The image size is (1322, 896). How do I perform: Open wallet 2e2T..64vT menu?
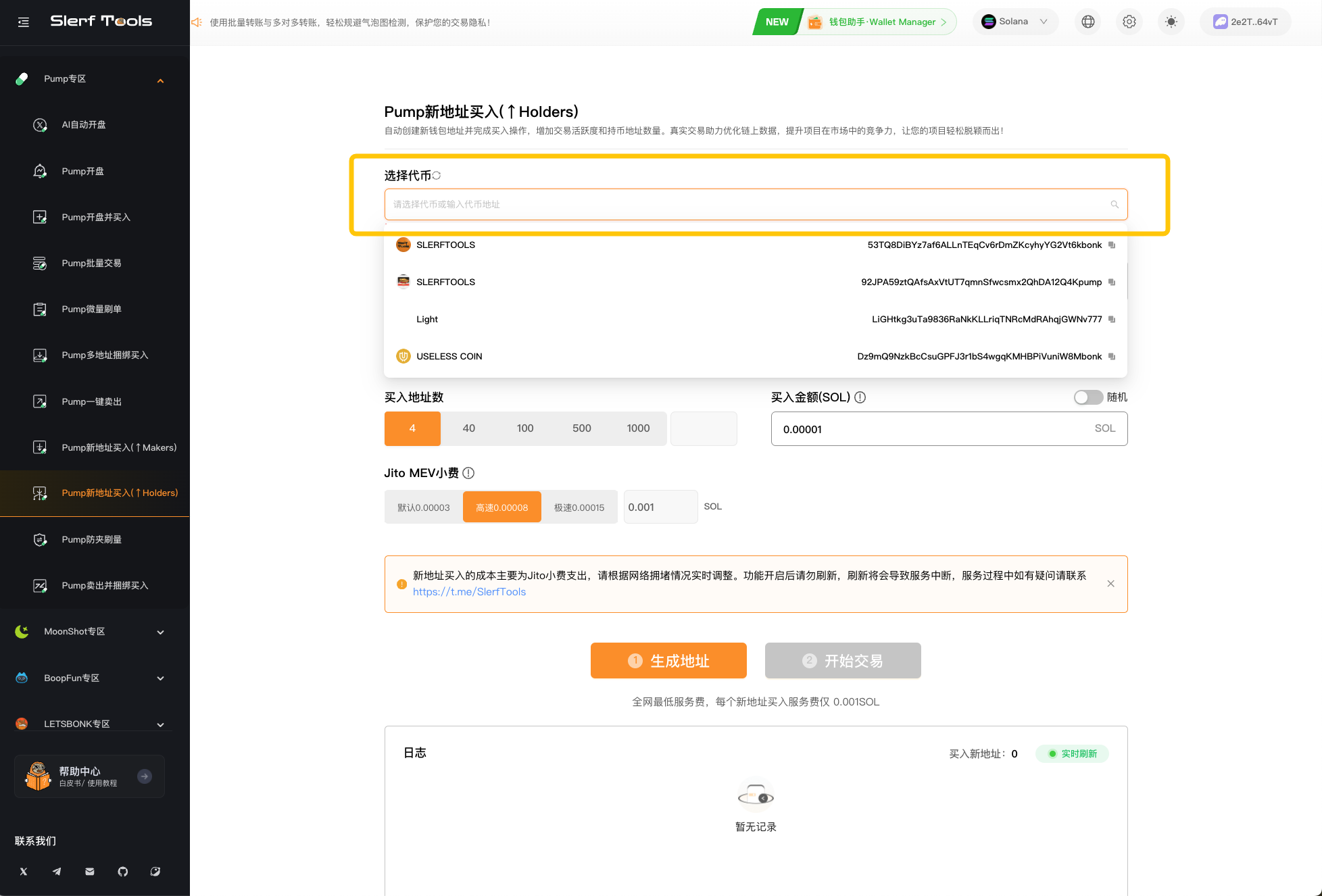coord(1246,22)
